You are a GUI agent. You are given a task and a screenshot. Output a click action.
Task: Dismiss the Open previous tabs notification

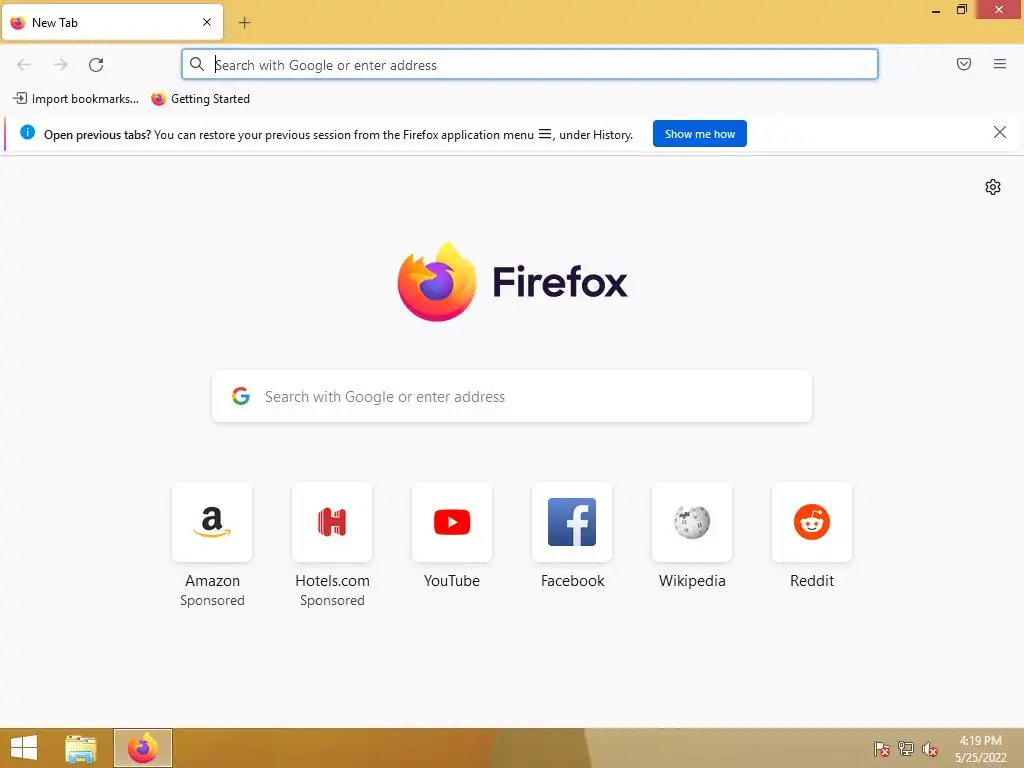coord(999,133)
